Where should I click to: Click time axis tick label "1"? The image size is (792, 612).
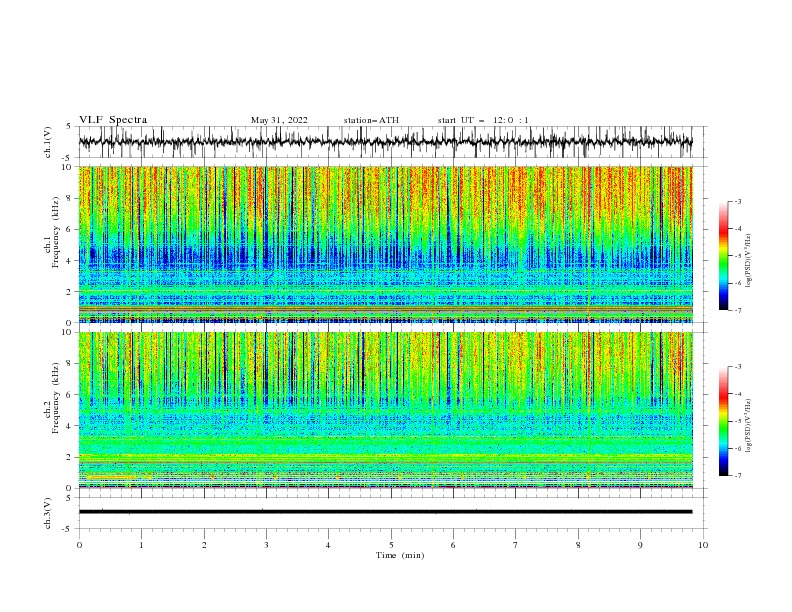click(141, 545)
